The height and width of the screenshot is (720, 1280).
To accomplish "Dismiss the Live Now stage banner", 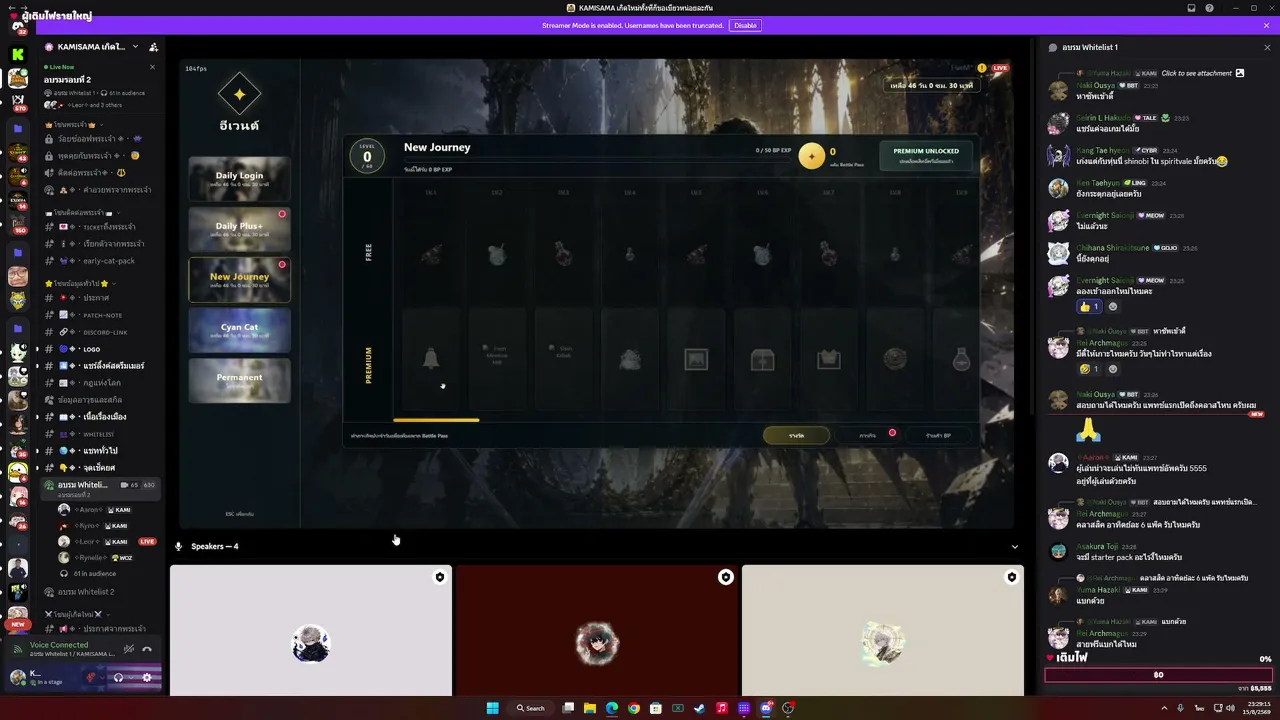I will pyautogui.click(x=152, y=67).
